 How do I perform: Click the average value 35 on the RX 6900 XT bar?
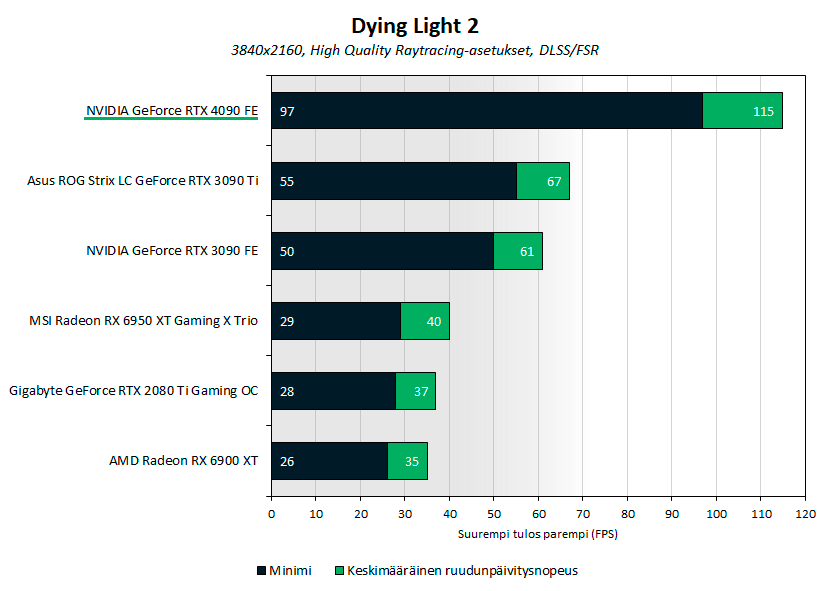tap(412, 462)
